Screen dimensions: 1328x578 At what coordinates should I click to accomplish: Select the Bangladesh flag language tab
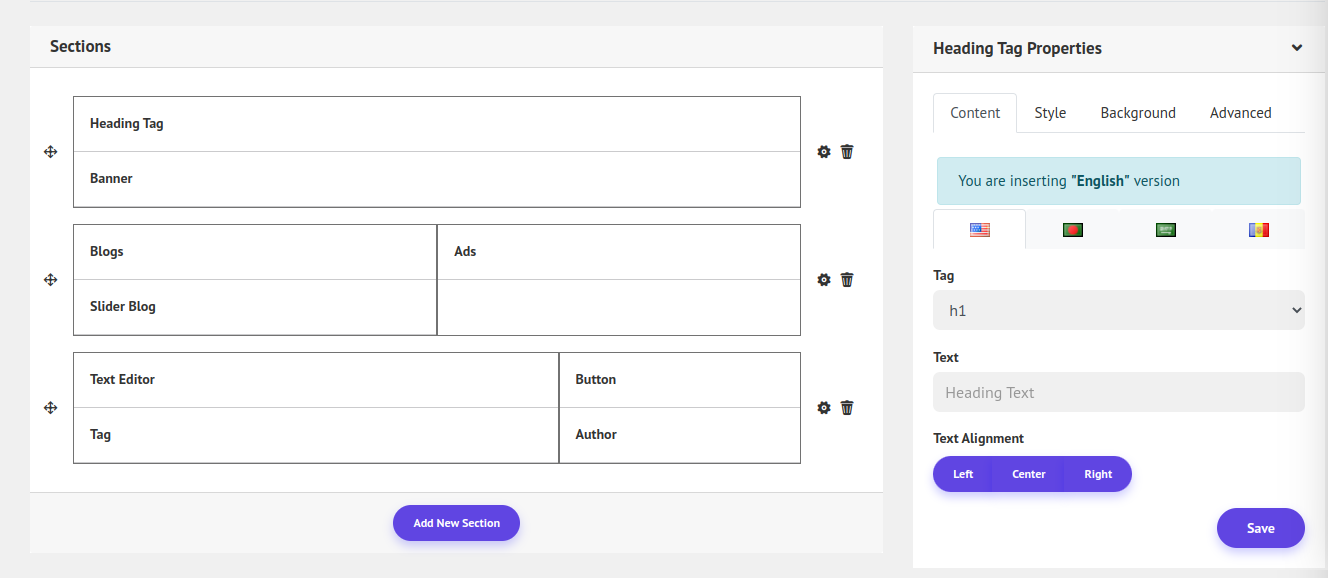(1073, 230)
